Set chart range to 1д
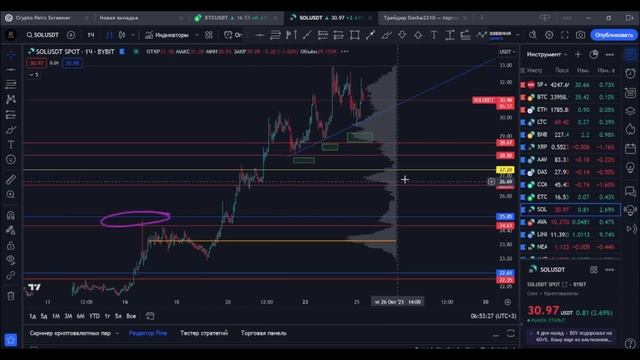 pos(33,316)
